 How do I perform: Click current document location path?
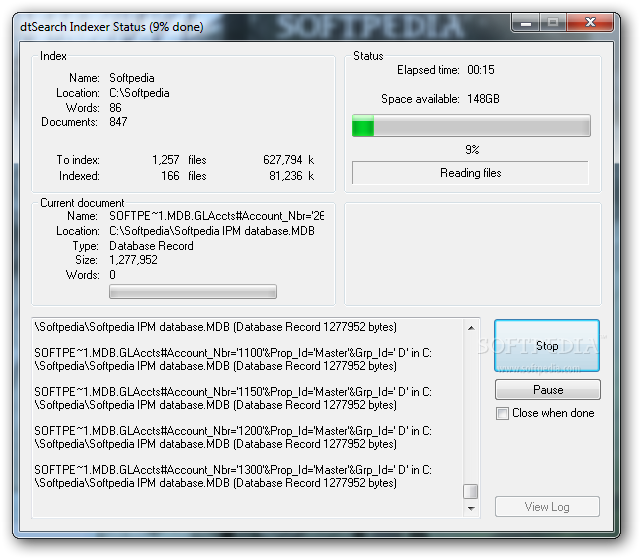212,231
